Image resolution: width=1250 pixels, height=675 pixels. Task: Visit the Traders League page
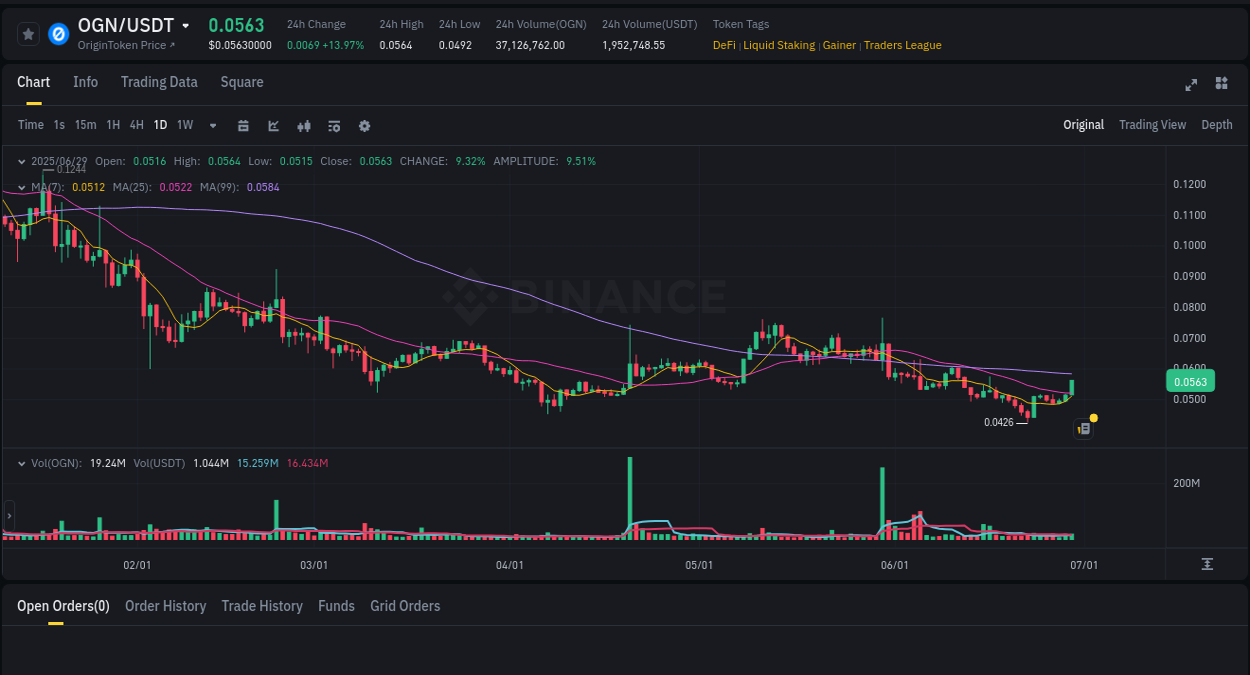(x=902, y=45)
